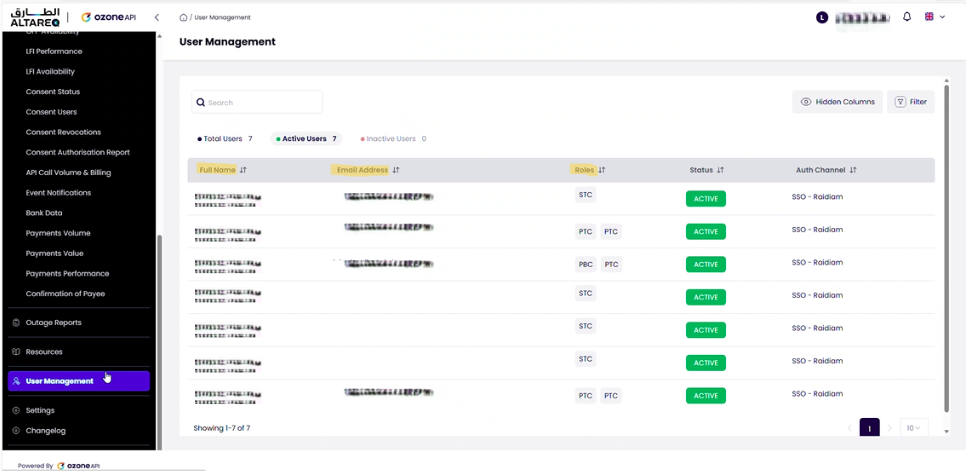Image resolution: width=966 pixels, height=471 pixels.
Task: Collapse the sidebar with the chevron arrow
Action: click(x=156, y=17)
